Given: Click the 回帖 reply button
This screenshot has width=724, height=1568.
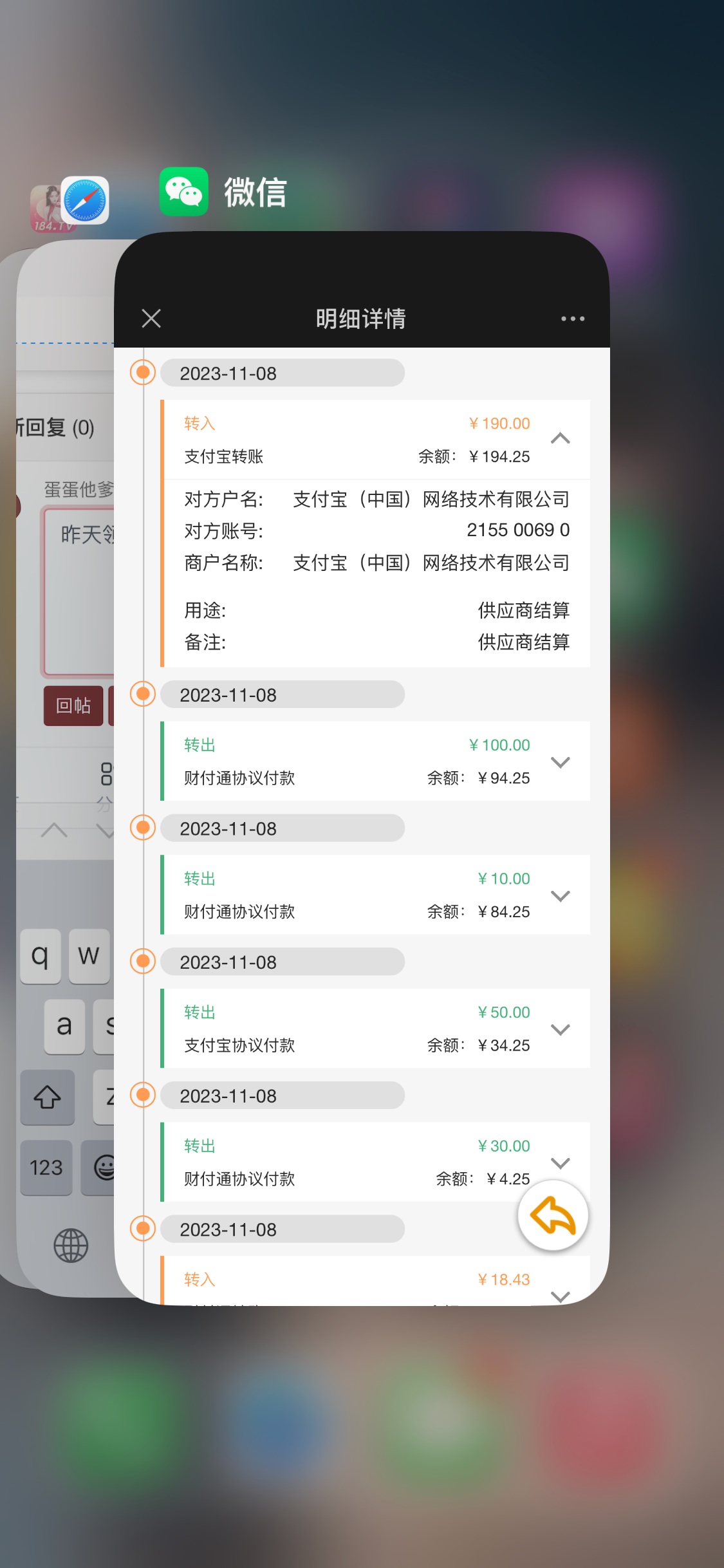Looking at the screenshot, I should coord(73,705).
